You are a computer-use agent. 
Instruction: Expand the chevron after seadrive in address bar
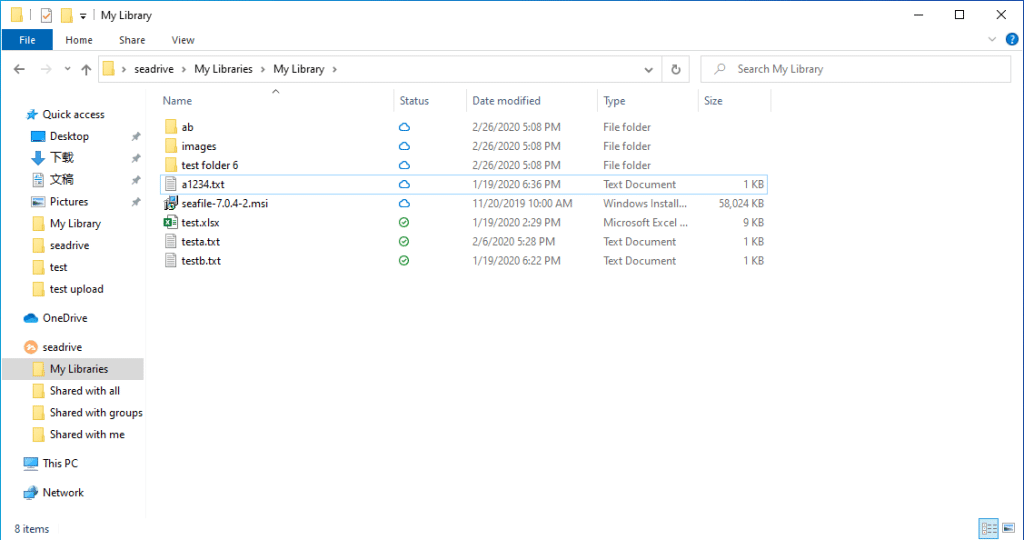point(185,69)
